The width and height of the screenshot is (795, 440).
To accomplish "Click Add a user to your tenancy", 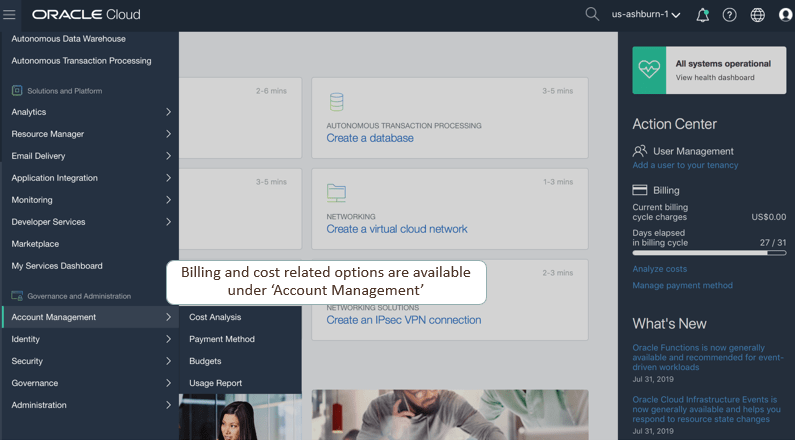I will (685, 165).
